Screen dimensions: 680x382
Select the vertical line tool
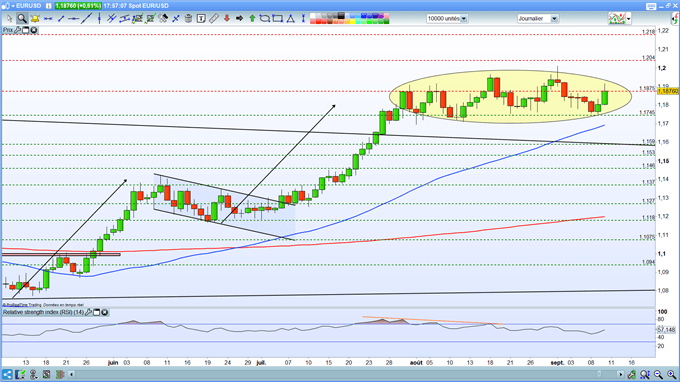tap(100, 19)
